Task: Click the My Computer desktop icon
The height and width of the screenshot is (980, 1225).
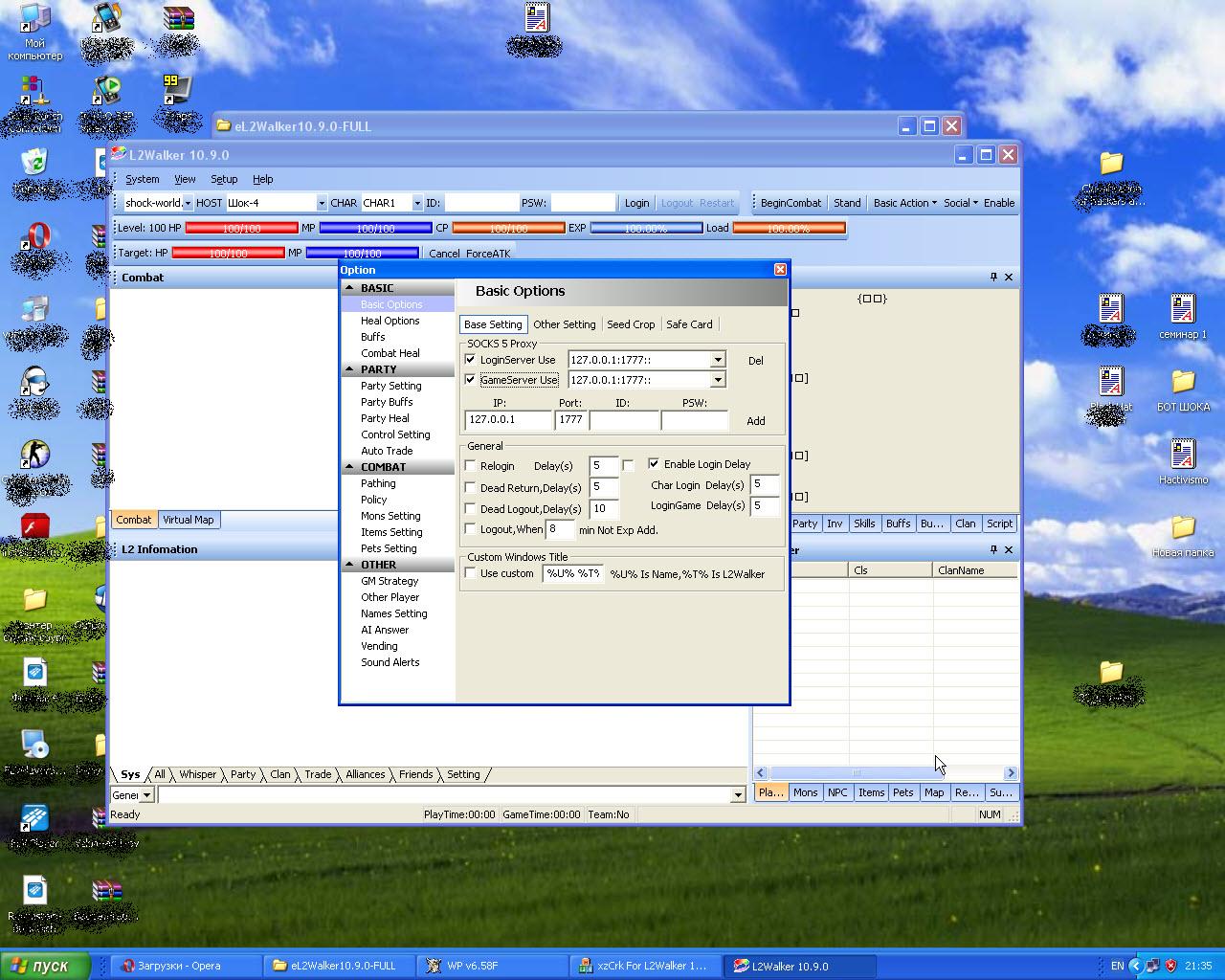Action: click(34, 19)
